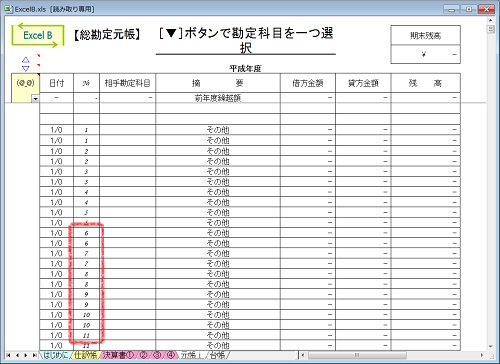
Task: Click the blue up triangle spinner
Action: (x=26, y=60)
